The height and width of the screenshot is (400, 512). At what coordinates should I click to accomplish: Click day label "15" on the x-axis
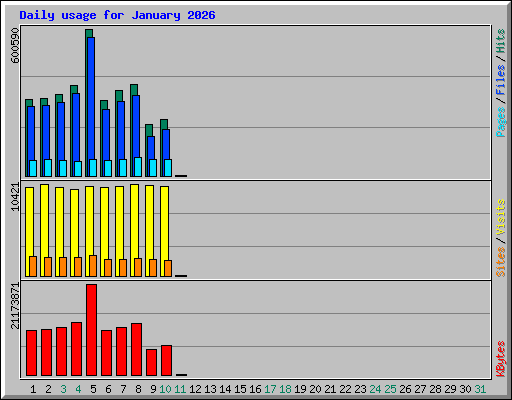240,389
